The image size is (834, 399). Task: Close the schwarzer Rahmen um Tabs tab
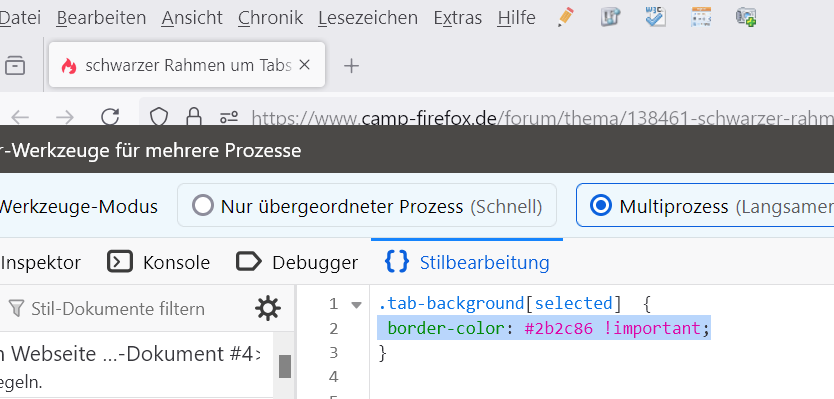coord(304,65)
